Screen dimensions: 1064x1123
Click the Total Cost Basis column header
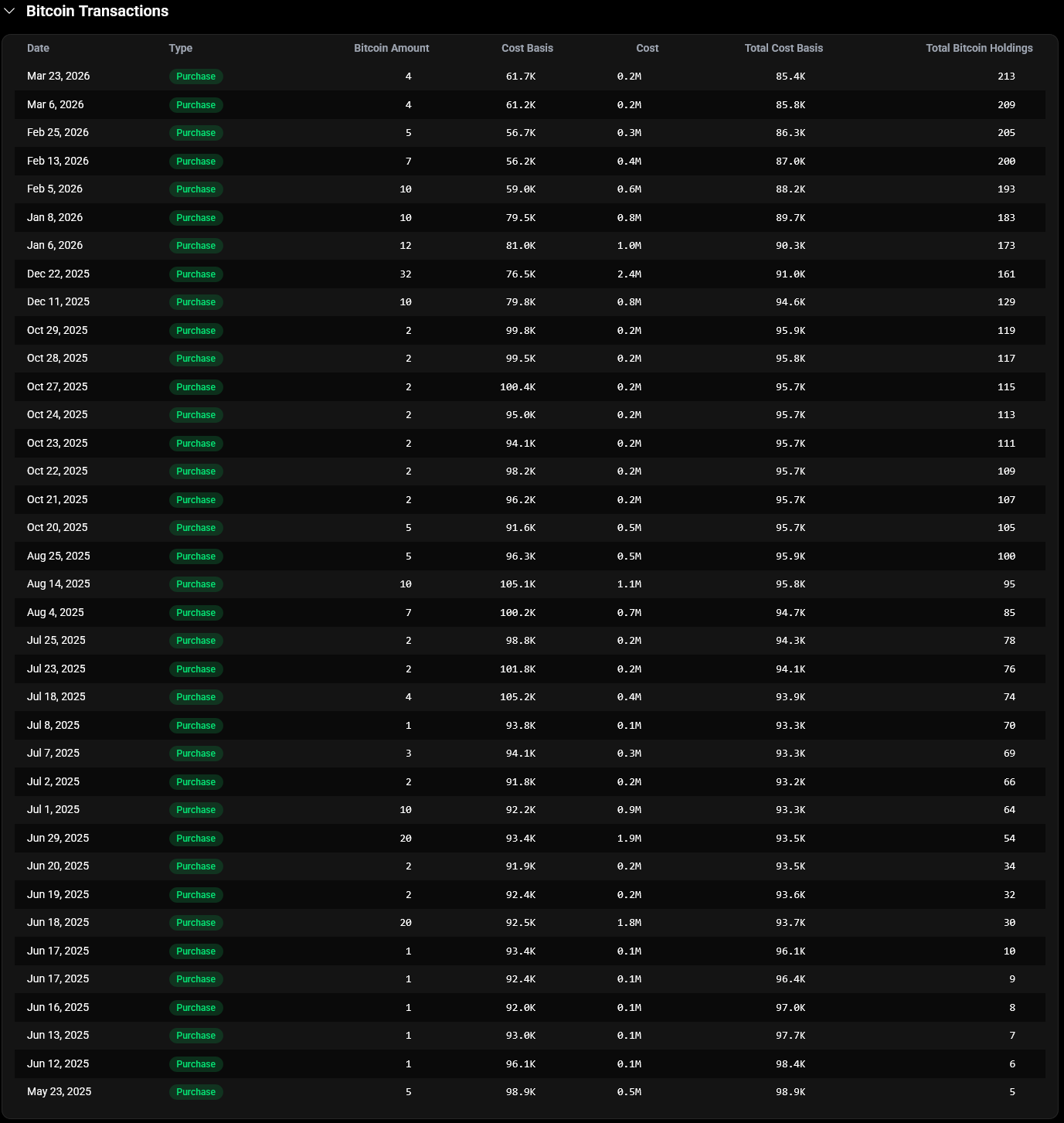coord(784,48)
